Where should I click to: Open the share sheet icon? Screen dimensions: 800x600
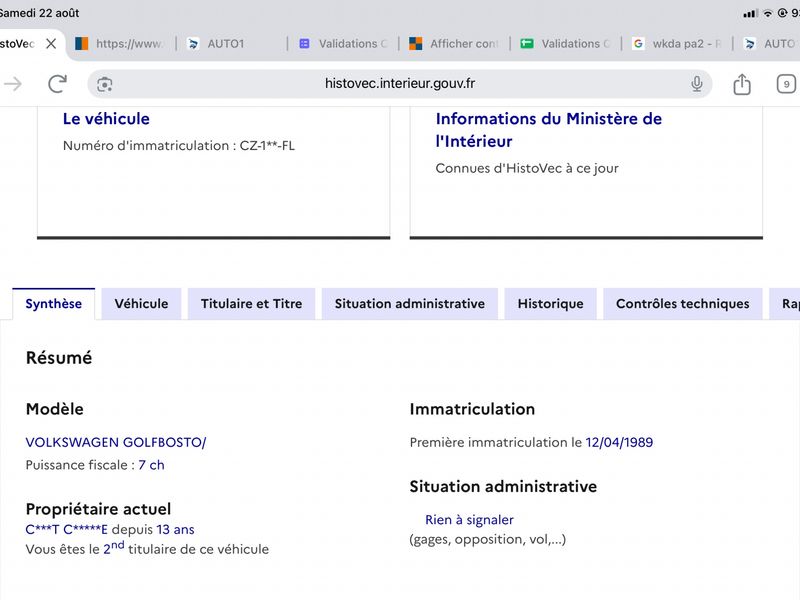pos(742,84)
